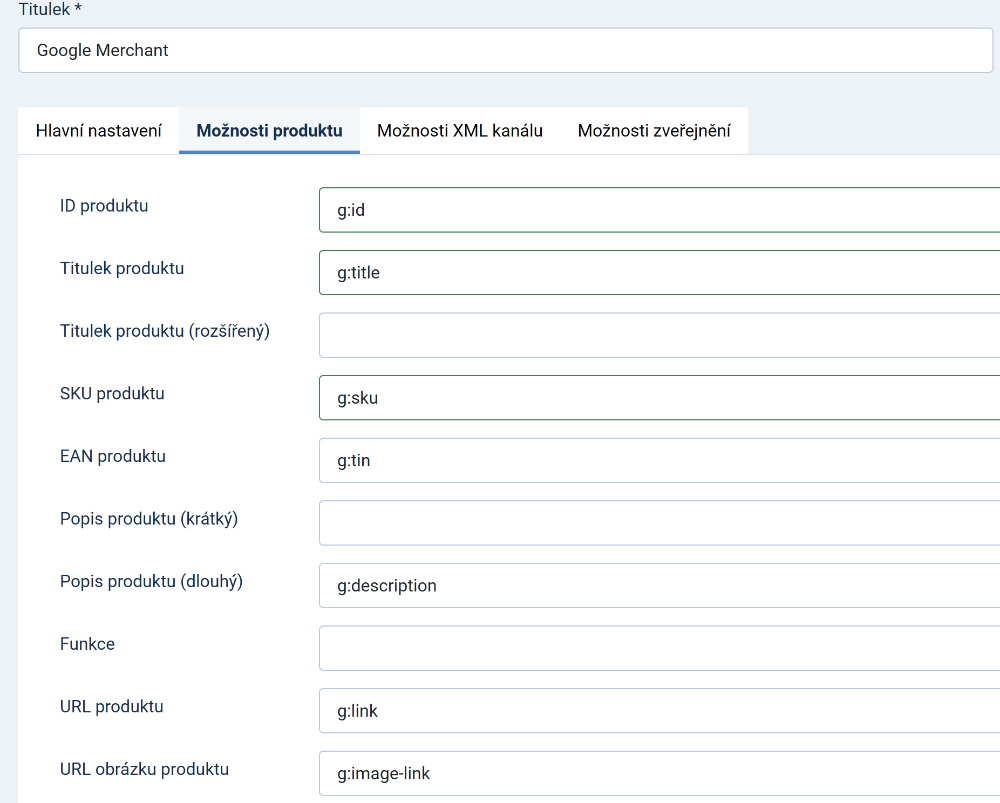The height and width of the screenshot is (803, 1000).
Task: Click the "EAN produktu" label text
Action: [x=113, y=456]
